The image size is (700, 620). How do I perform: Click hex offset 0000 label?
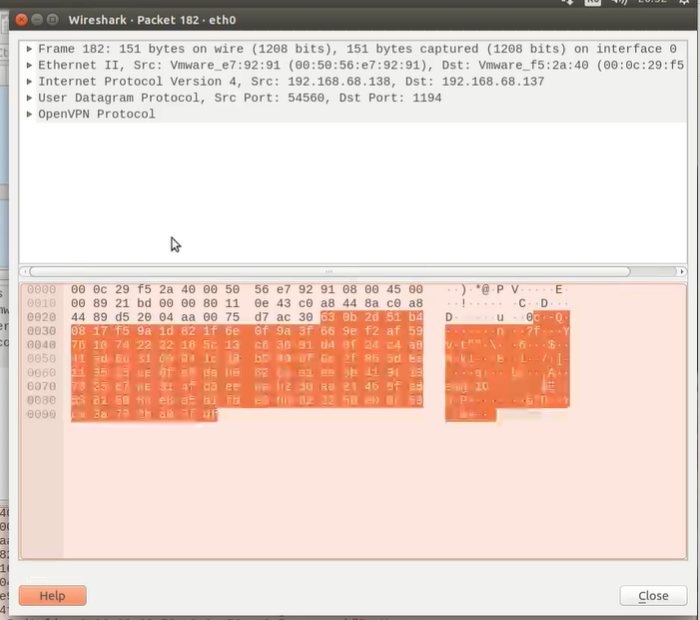click(x=42, y=290)
